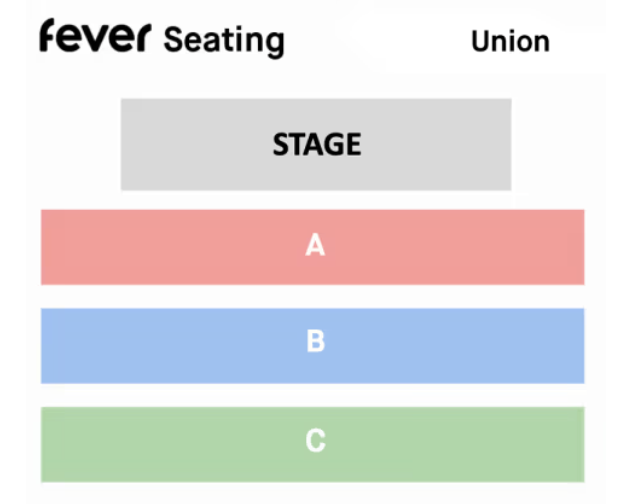Click the Seating heading text
618x504 pixels.
[x=224, y=41]
